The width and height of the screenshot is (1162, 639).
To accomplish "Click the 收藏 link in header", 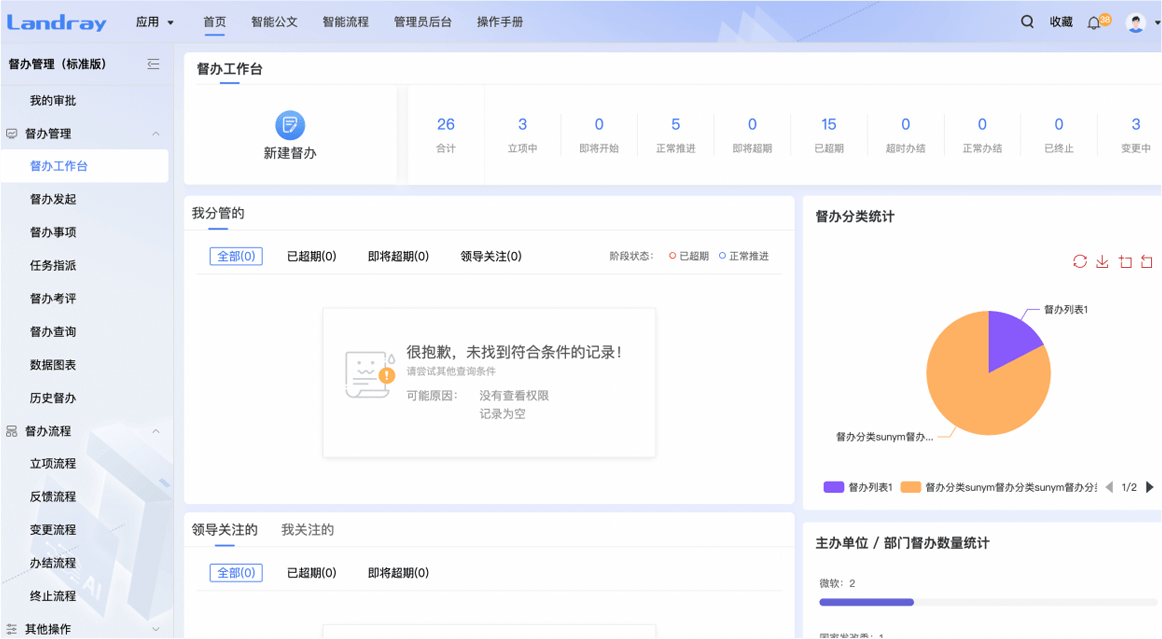I will pos(1061,22).
